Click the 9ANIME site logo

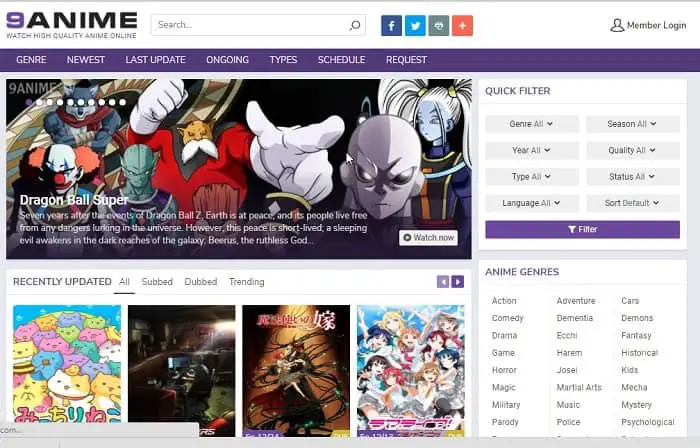(71, 25)
